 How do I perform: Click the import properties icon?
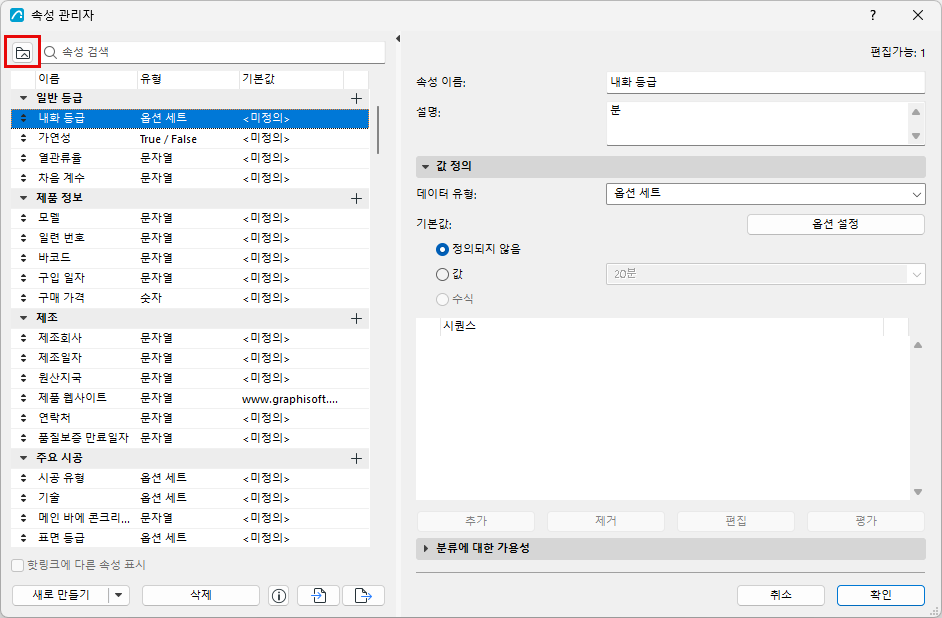point(318,596)
